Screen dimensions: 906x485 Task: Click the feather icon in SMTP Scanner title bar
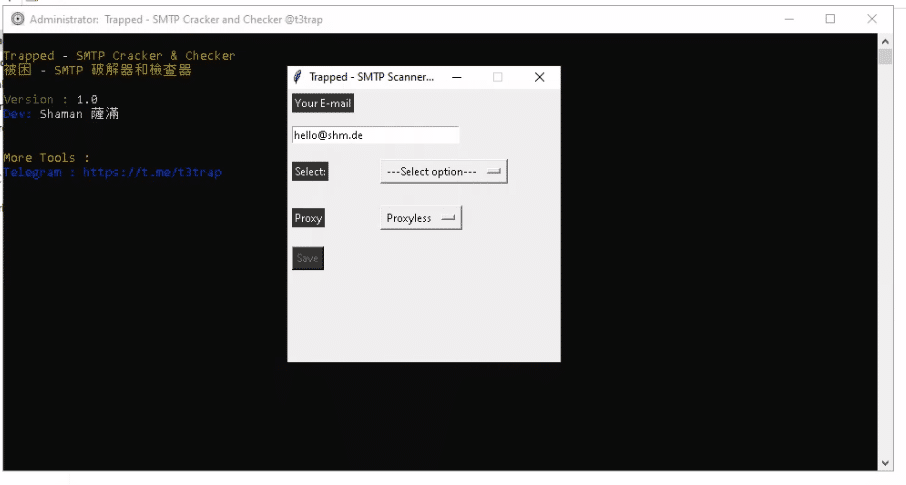[x=298, y=77]
